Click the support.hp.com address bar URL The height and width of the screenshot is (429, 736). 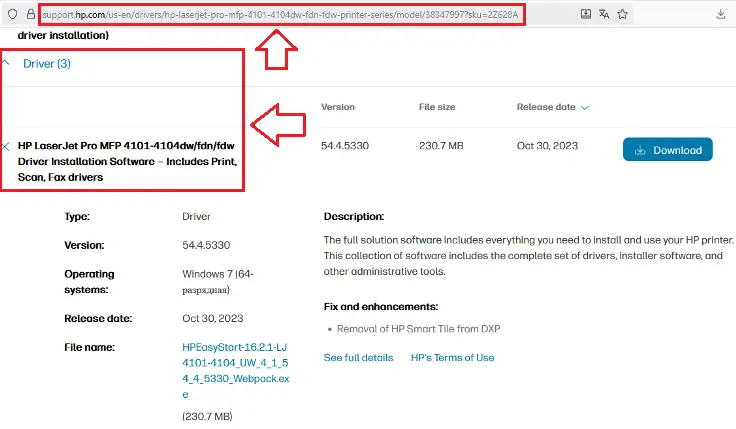(x=280, y=15)
